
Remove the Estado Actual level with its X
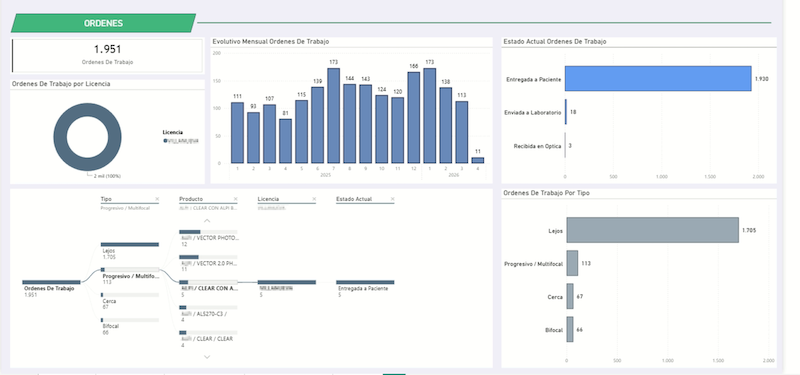point(392,199)
